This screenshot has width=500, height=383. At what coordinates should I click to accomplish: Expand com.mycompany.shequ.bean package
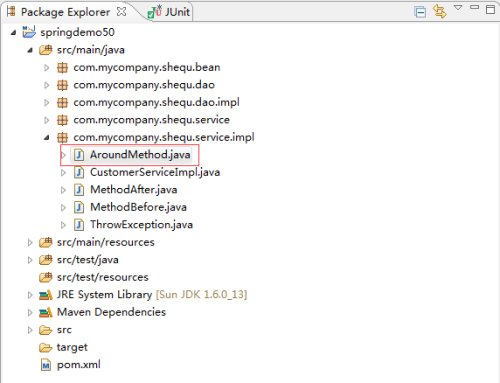pos(47,68)
